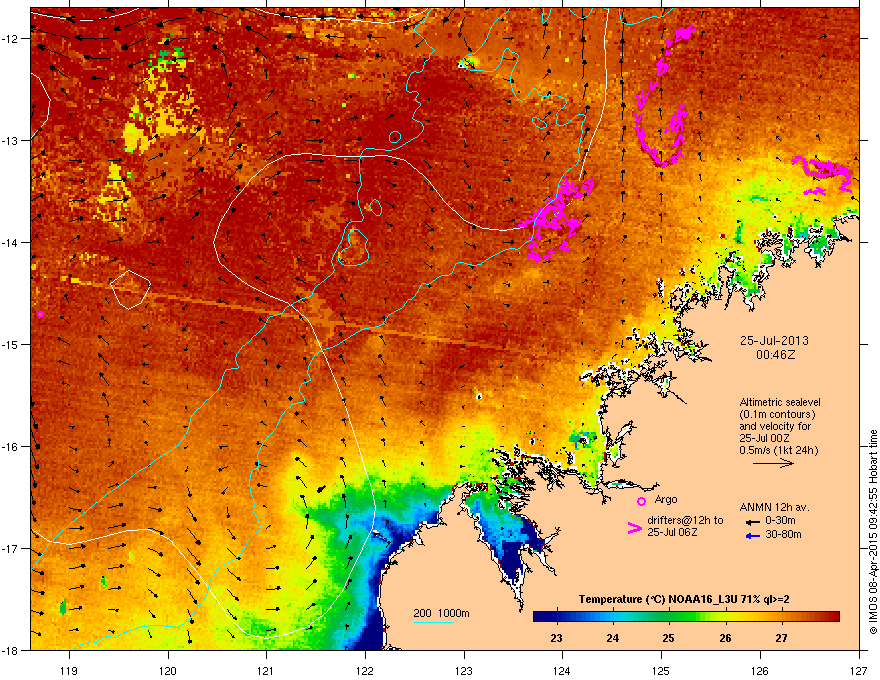
Task: Click the dark red end of temperature colorbar
Action: coord(833,616)
